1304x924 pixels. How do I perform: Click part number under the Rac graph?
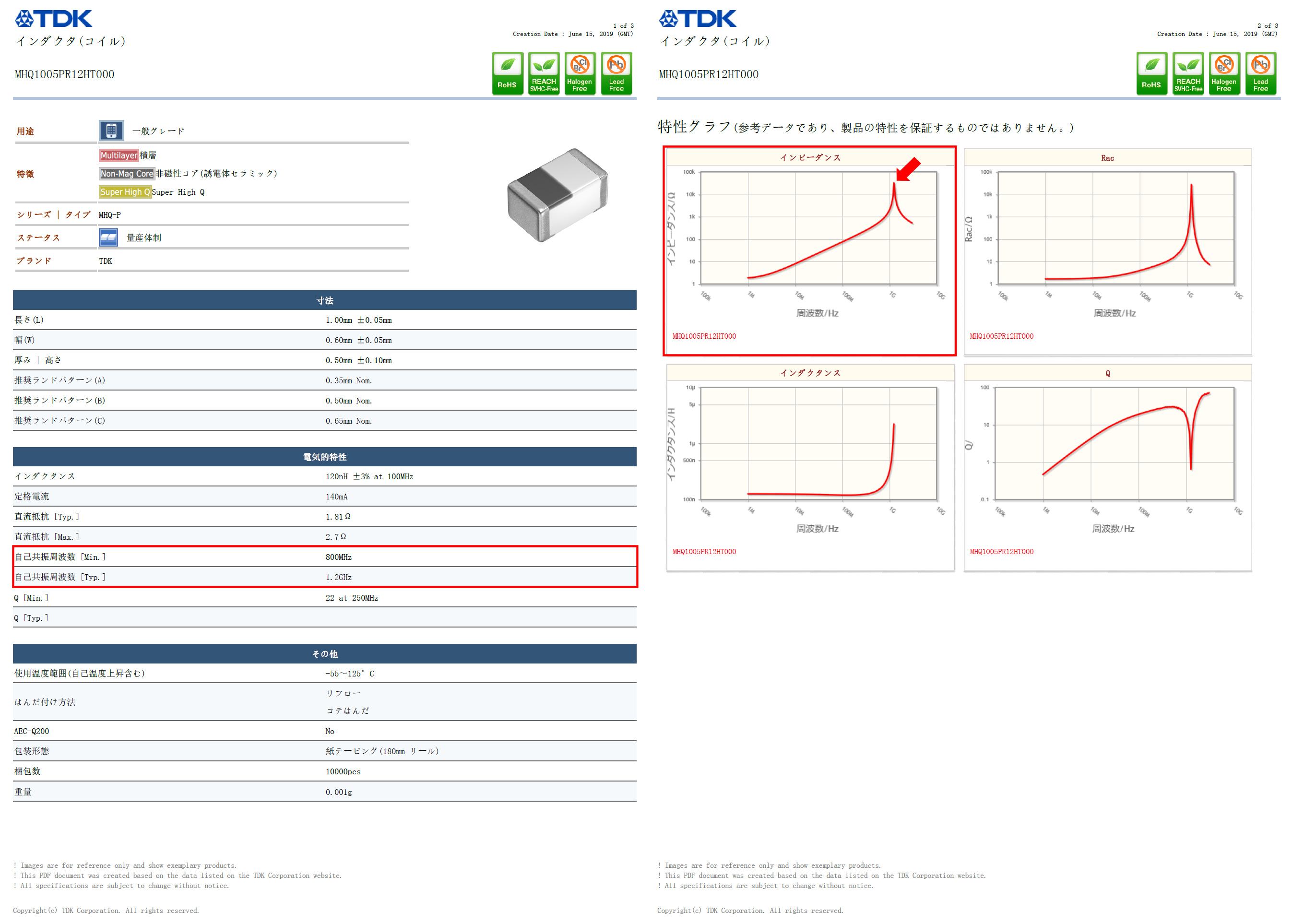(x=1002, y=336)
